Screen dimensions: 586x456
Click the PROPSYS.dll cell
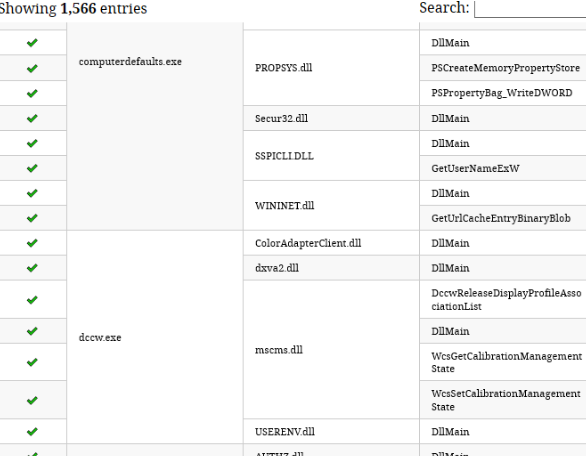(x=331, y=68)
